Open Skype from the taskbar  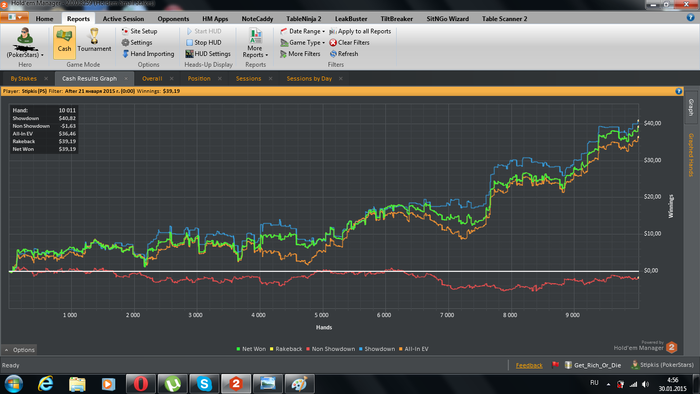click(204, 384)
